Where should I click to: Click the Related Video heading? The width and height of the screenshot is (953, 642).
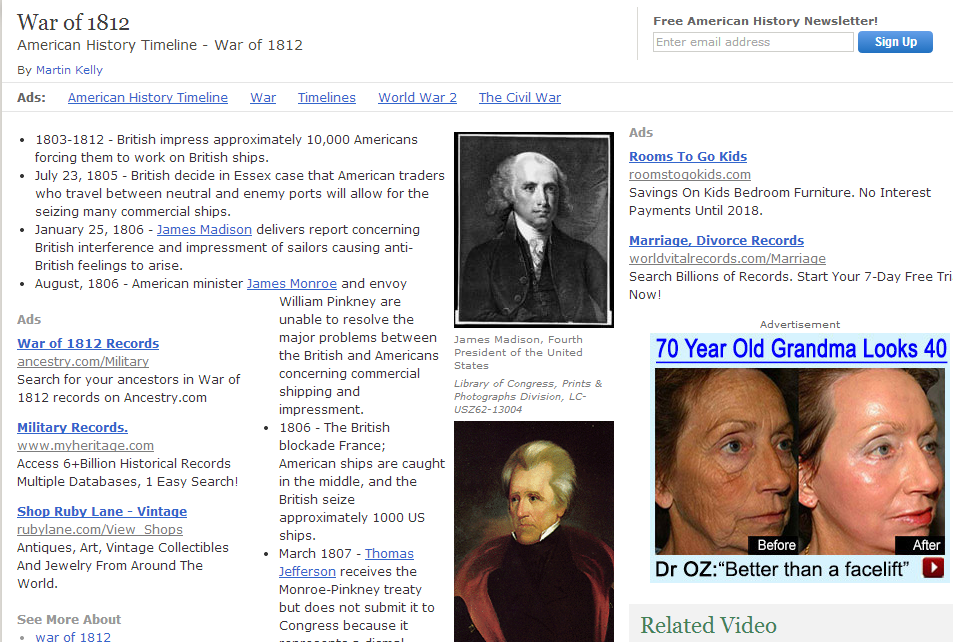709,625
